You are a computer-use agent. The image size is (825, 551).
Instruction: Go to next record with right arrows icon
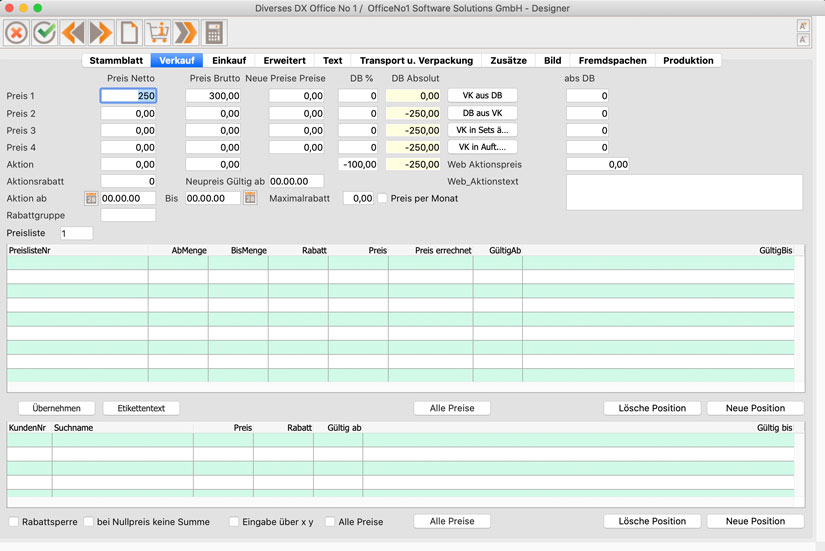click(100, 33)
